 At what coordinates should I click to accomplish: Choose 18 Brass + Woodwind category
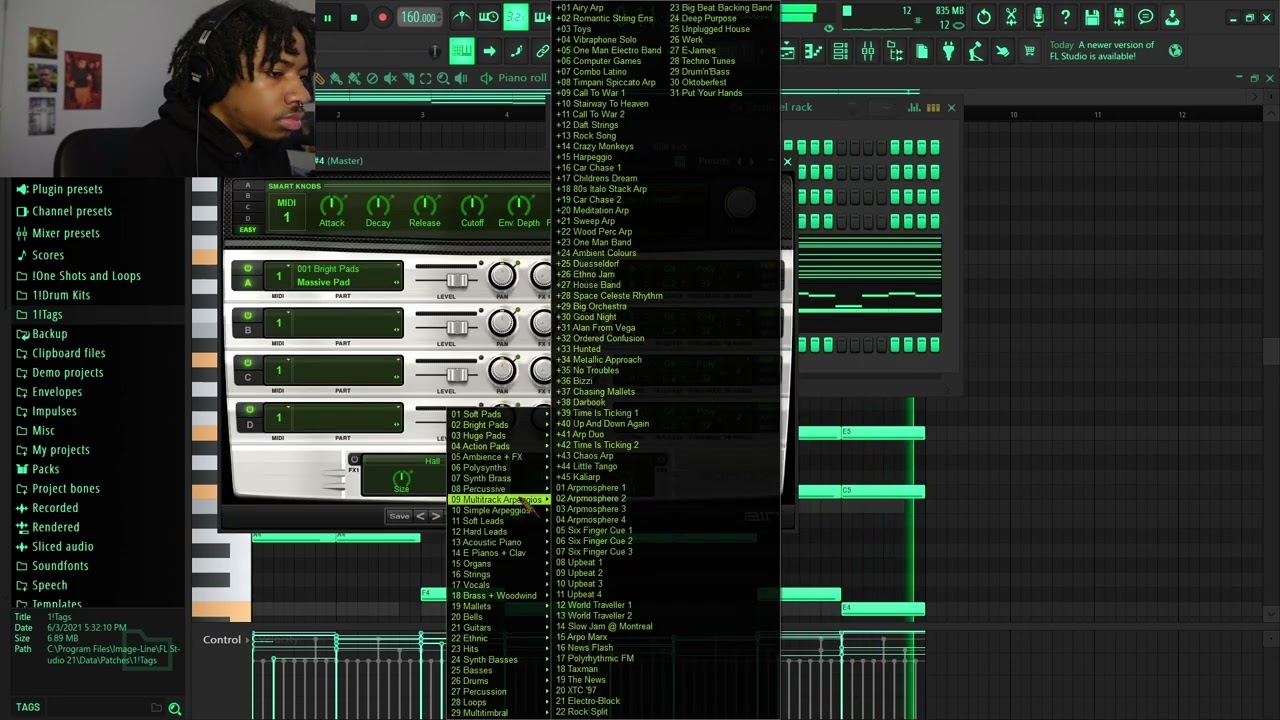click(499, 595)
